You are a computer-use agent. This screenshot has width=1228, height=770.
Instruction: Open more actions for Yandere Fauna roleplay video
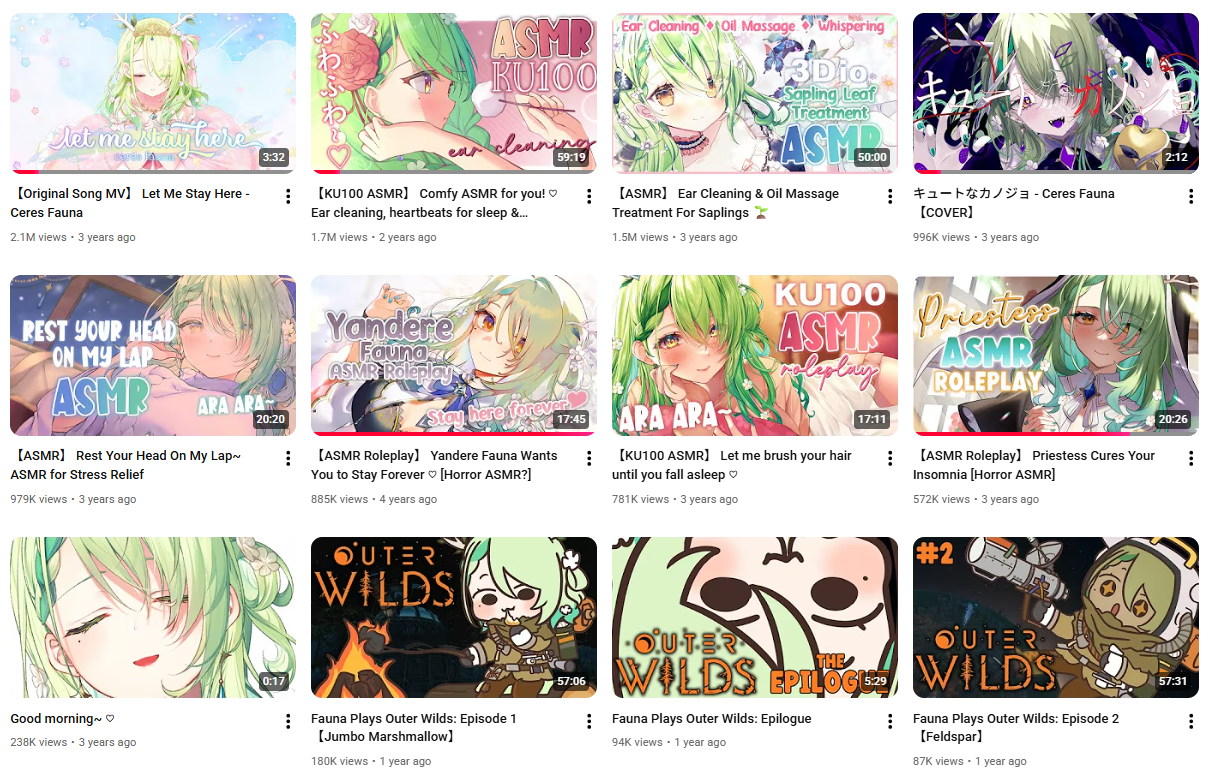(x=589, y=458)
